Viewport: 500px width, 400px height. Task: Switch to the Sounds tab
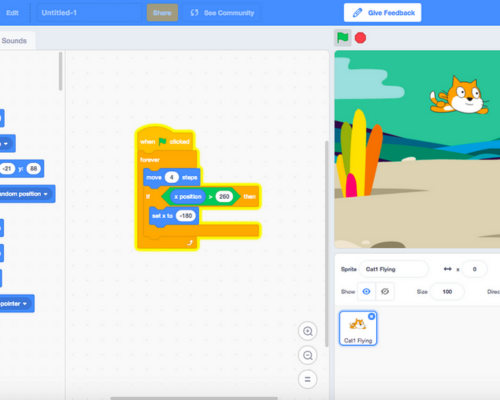click(14, 41)
